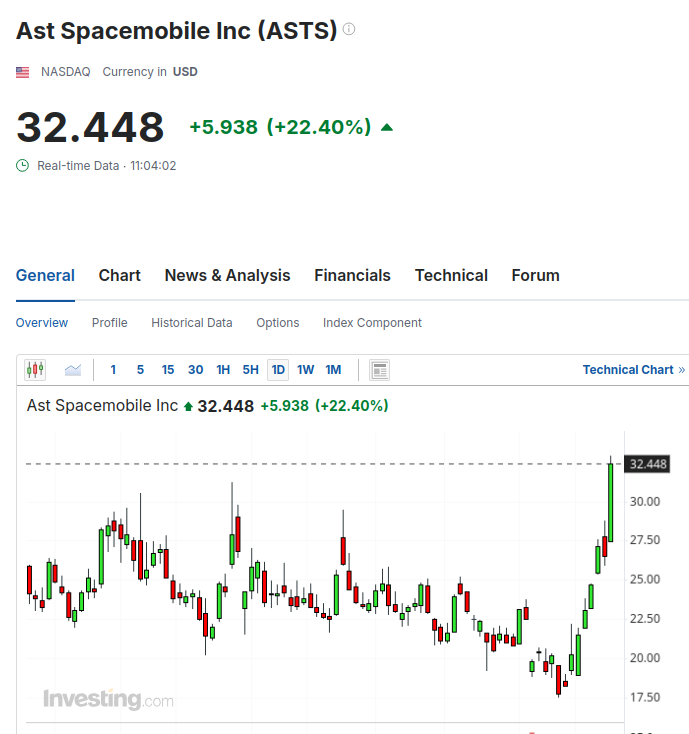Go to the Financials tab
The width and height of the screenshot is (689, 734).
pyautogui.click(x=352, y=275)
